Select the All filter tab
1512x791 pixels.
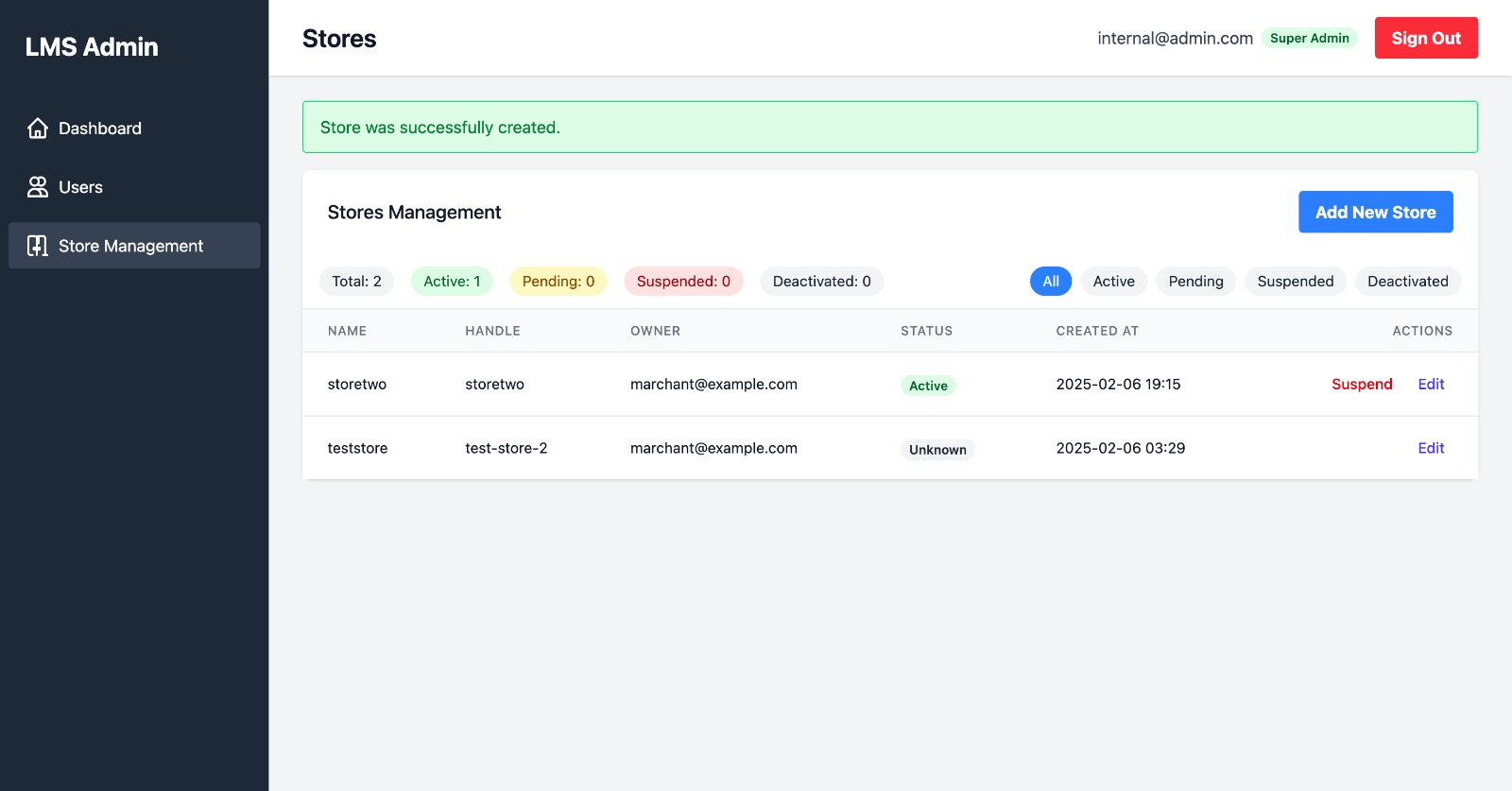[x=1051, y=281]
